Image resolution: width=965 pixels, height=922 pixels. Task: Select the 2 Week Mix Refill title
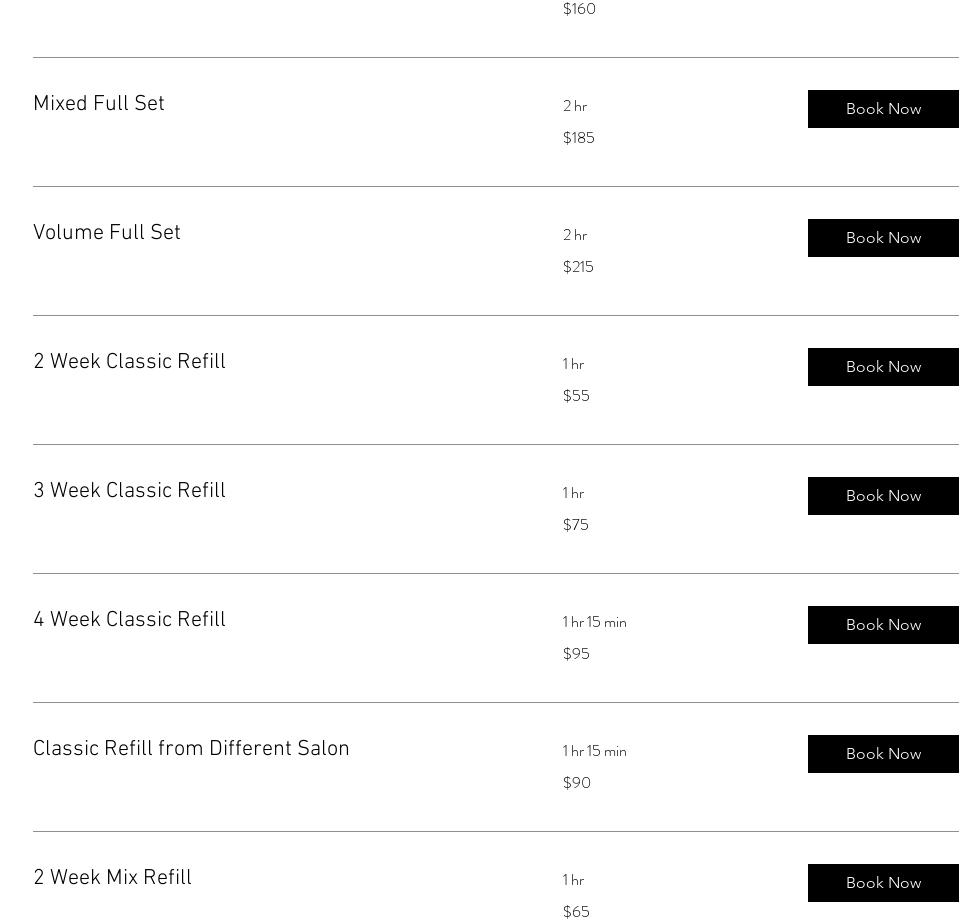point(112,879)
